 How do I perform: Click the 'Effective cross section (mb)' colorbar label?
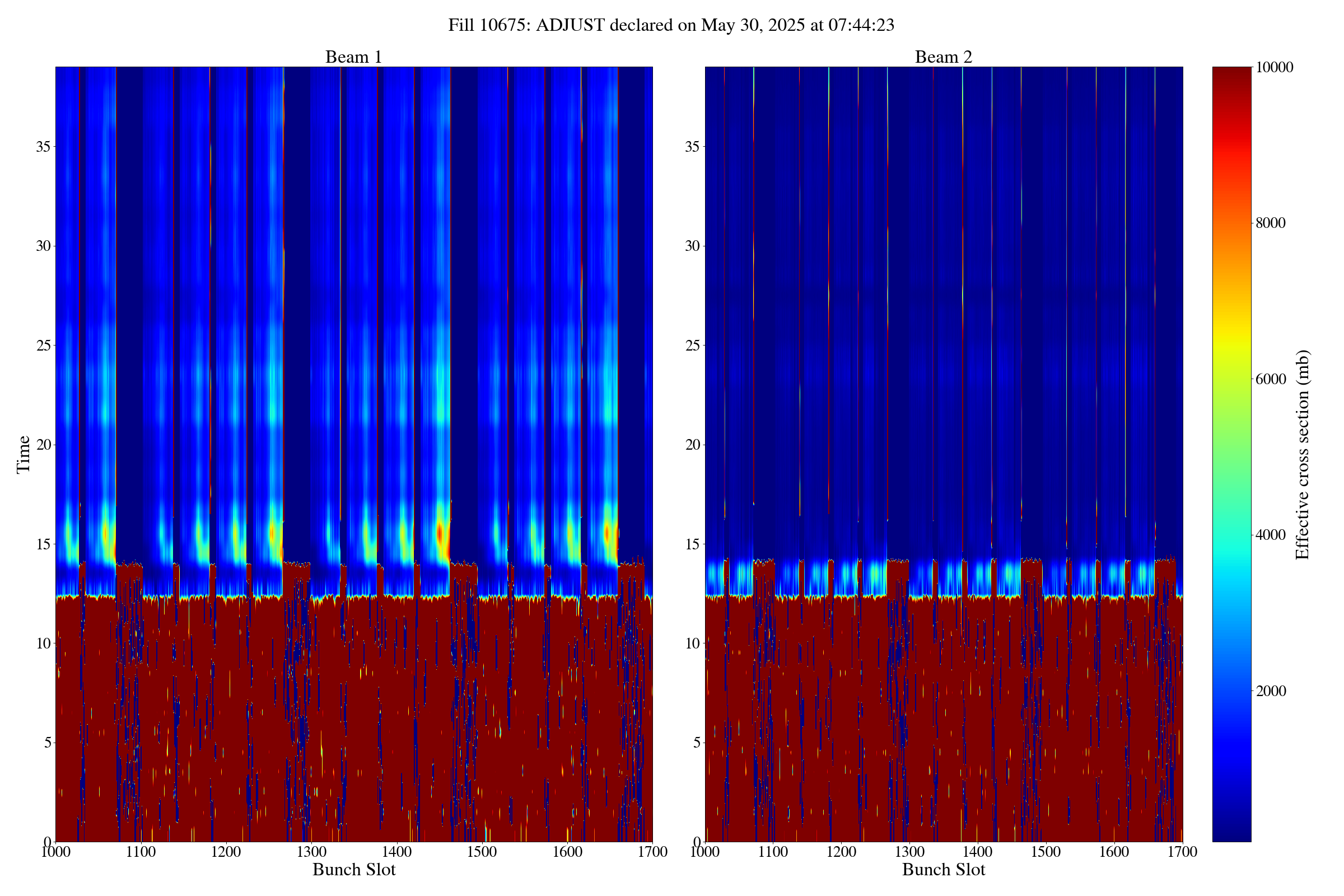point(1303,454)
